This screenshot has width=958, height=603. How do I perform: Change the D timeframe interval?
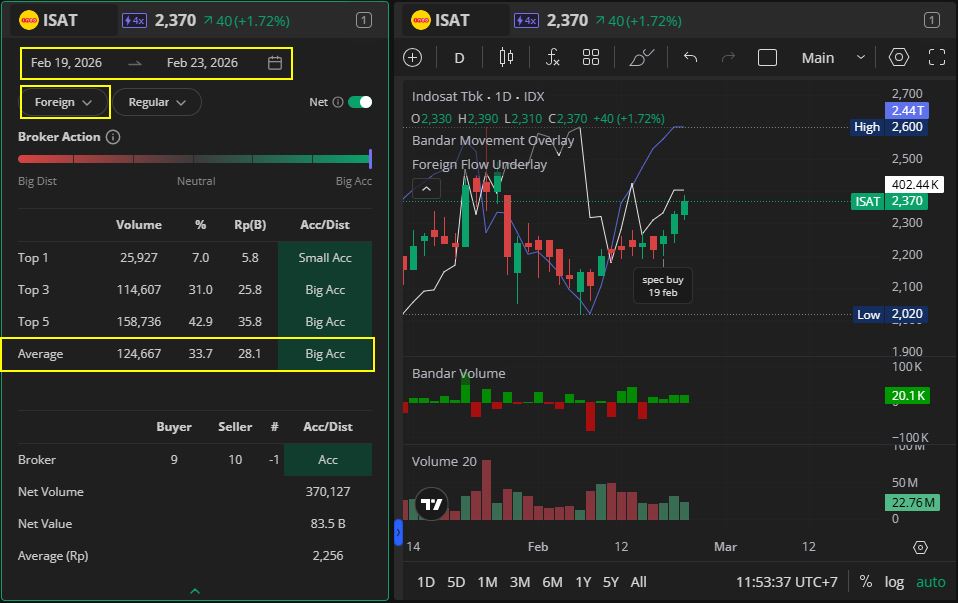(459, 58)
